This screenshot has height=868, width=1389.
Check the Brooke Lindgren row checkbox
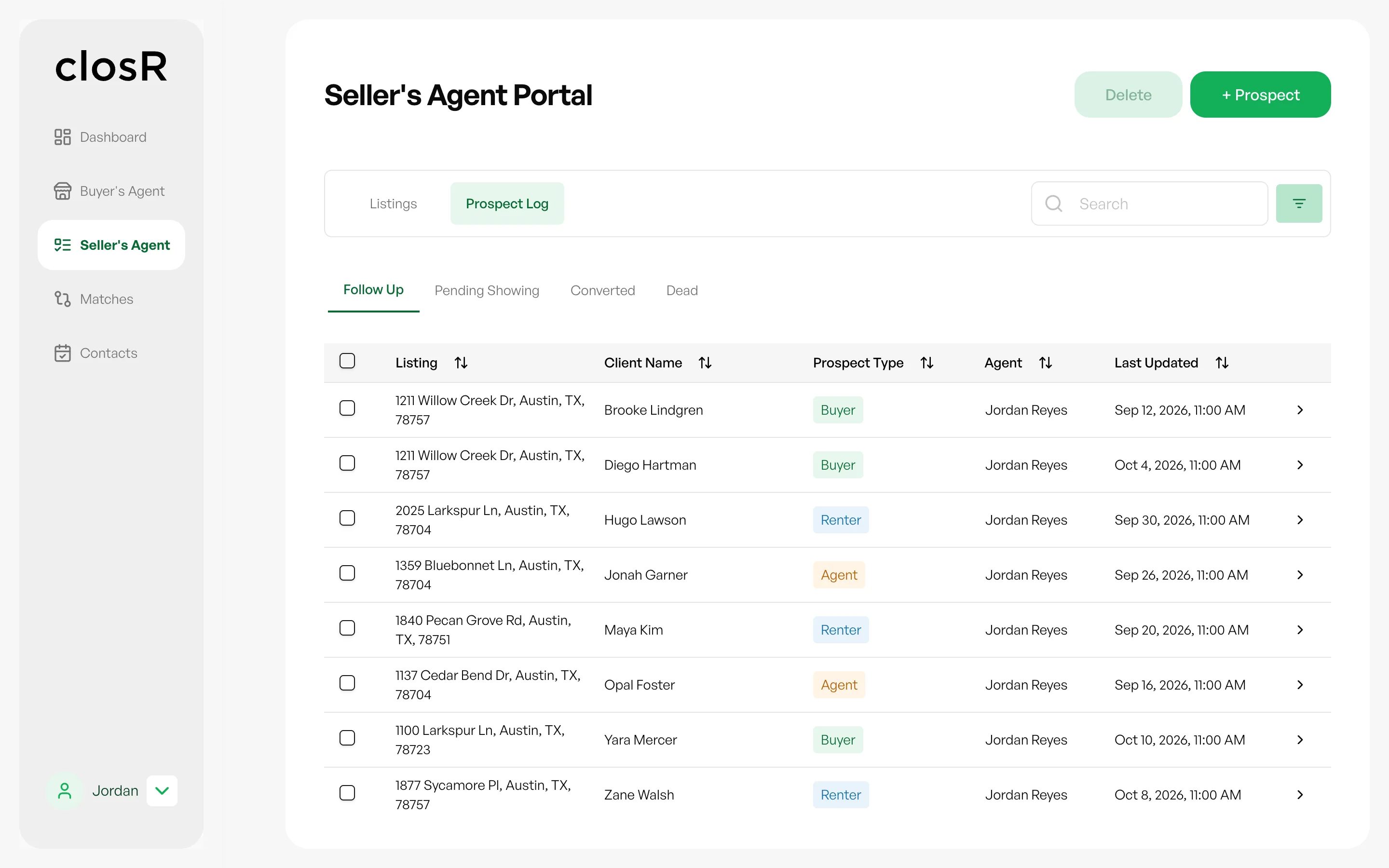[x=347, y=408]
